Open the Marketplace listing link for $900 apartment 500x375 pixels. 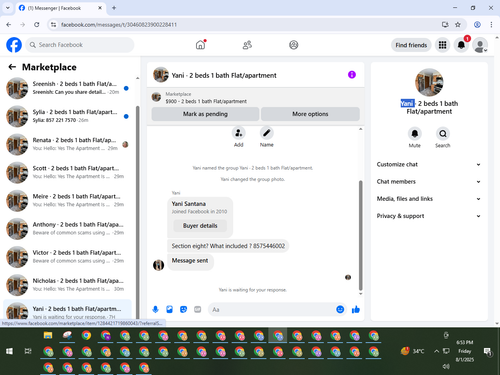(206, 101)
